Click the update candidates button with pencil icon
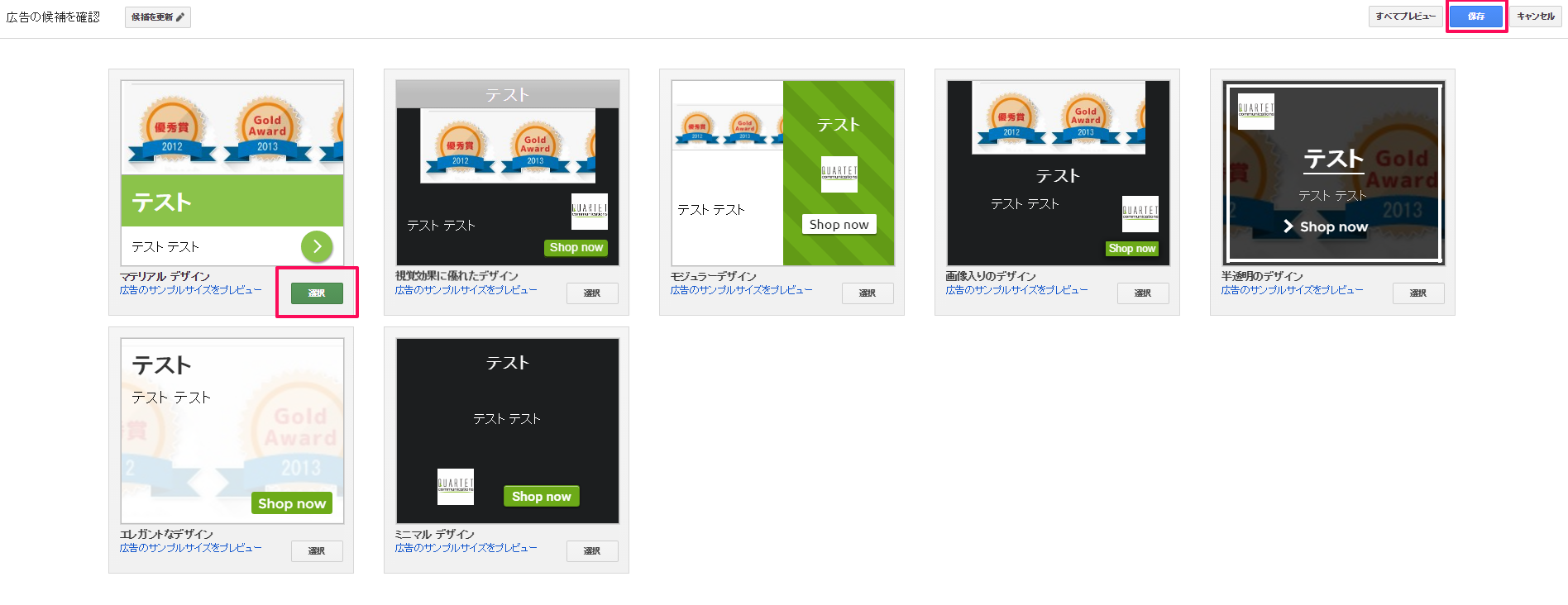 tap(157, 17)
